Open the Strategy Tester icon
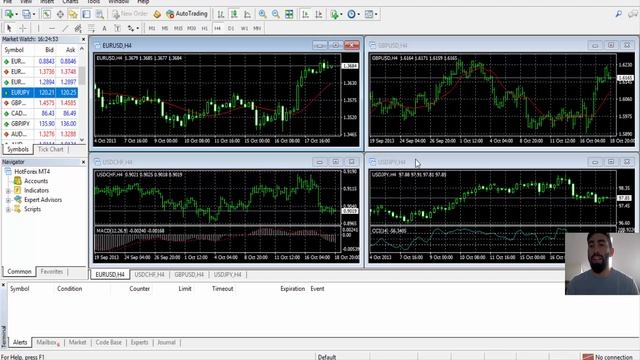This screenshot has height=360, width=640. click(100, 14)
